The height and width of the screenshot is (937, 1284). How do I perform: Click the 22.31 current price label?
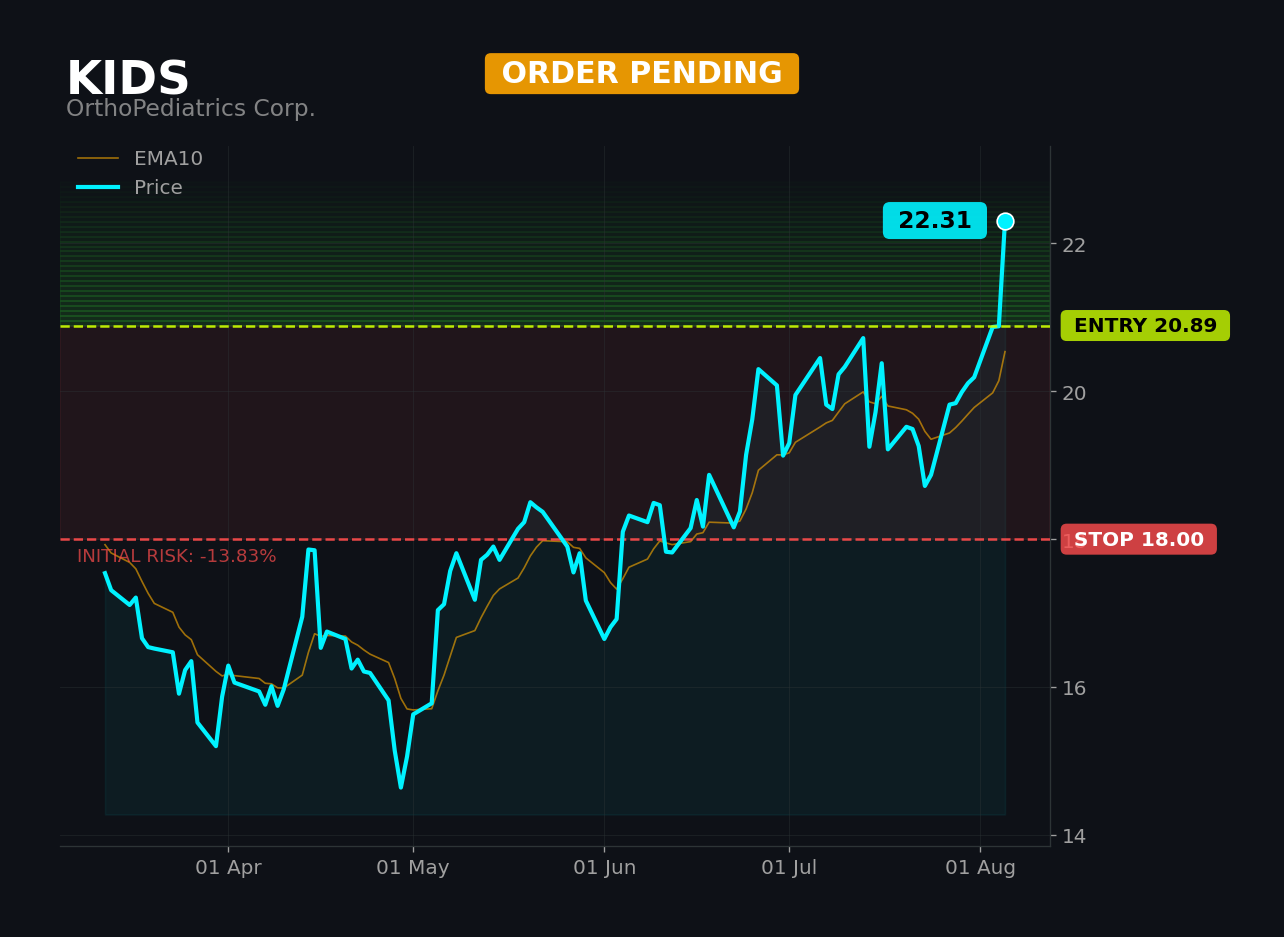point(935,221)
